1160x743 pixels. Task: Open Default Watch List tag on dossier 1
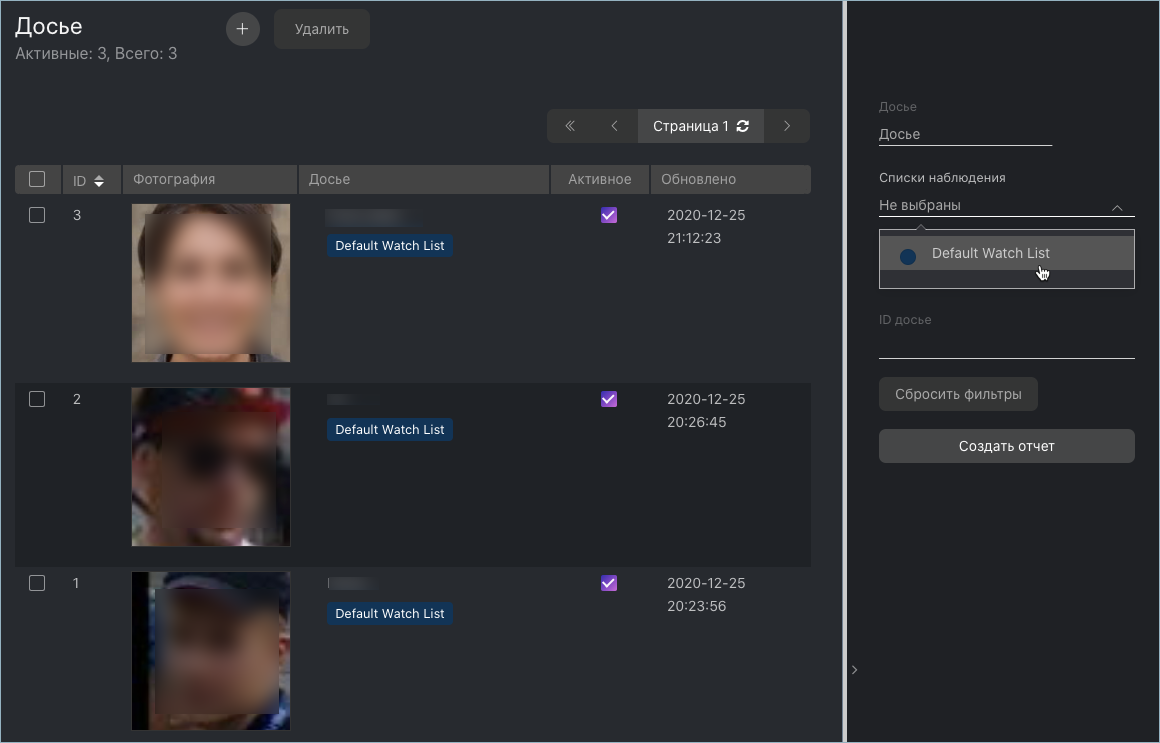pyautogui.click(x=390, y=613)
